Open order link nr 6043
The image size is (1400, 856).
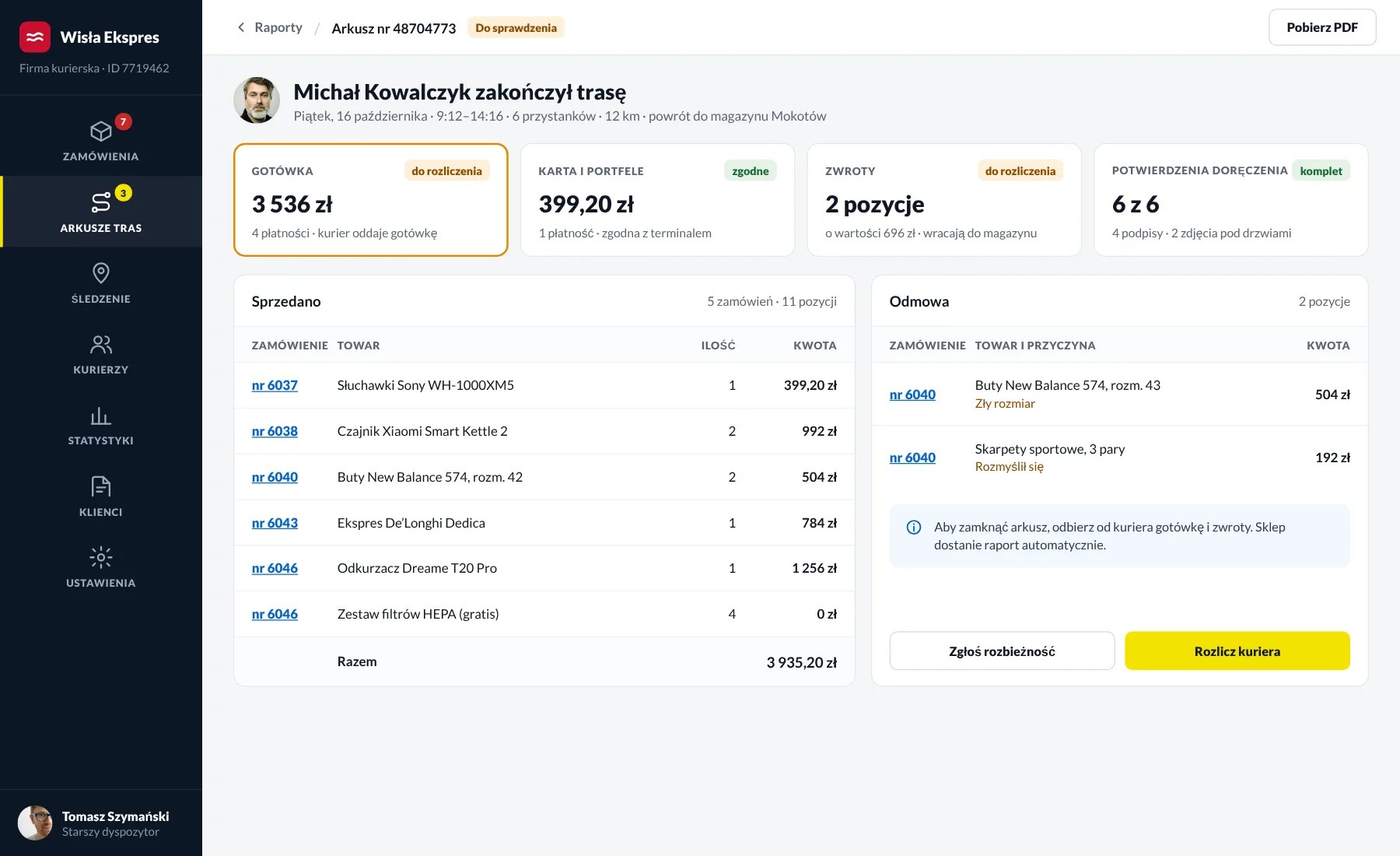275,523
